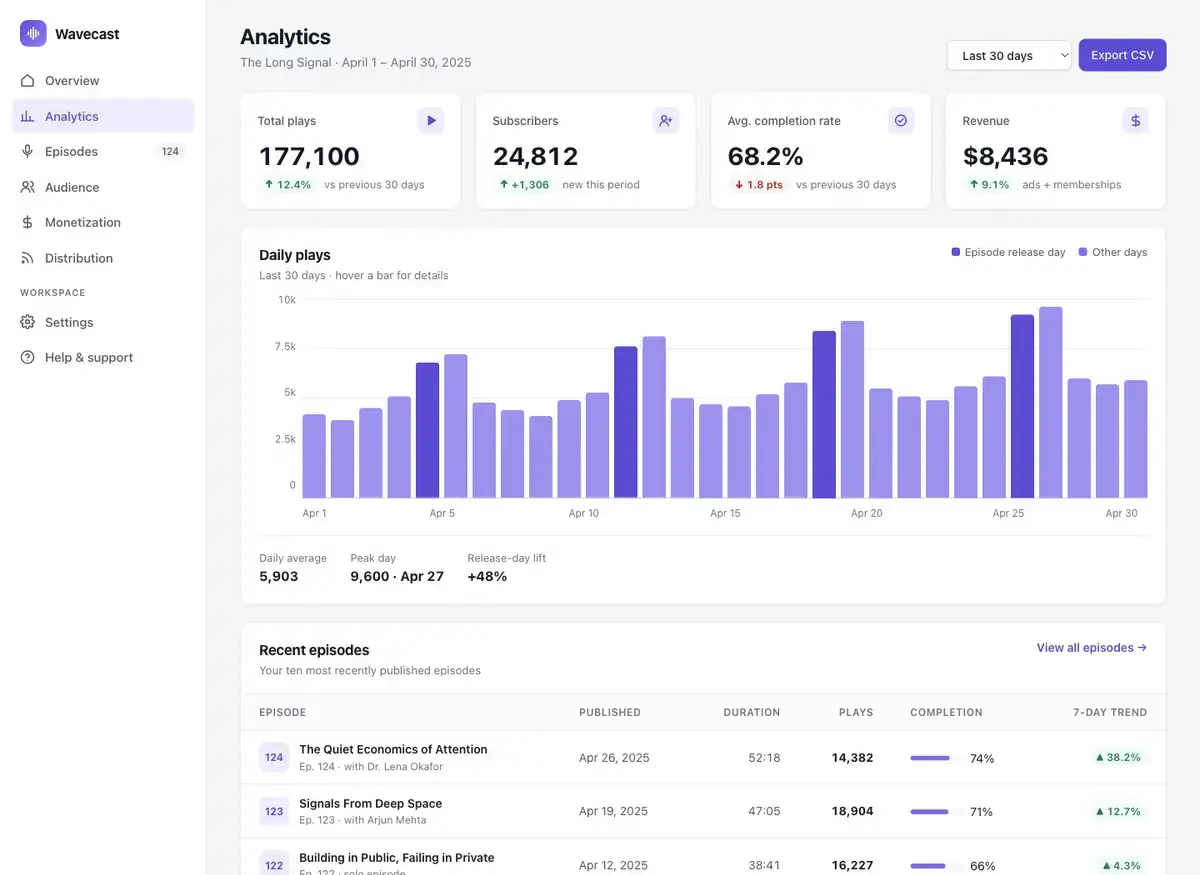The height and width of the screenshot is (875, 1200).
Task: Click the 9.1% revenue change badge
Action: tap(989, 184)
